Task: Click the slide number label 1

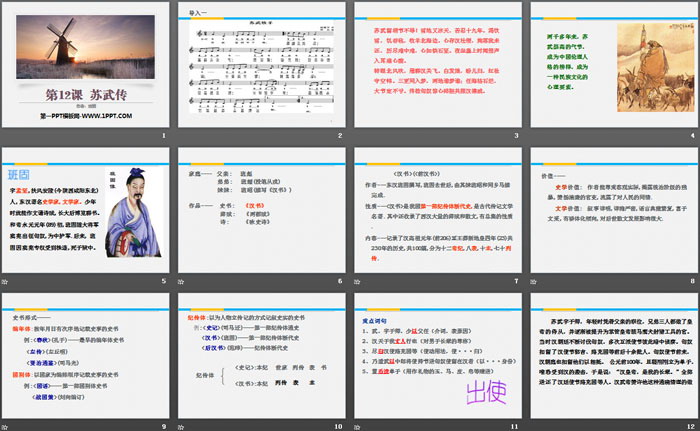Action: (x=164, y=135)
